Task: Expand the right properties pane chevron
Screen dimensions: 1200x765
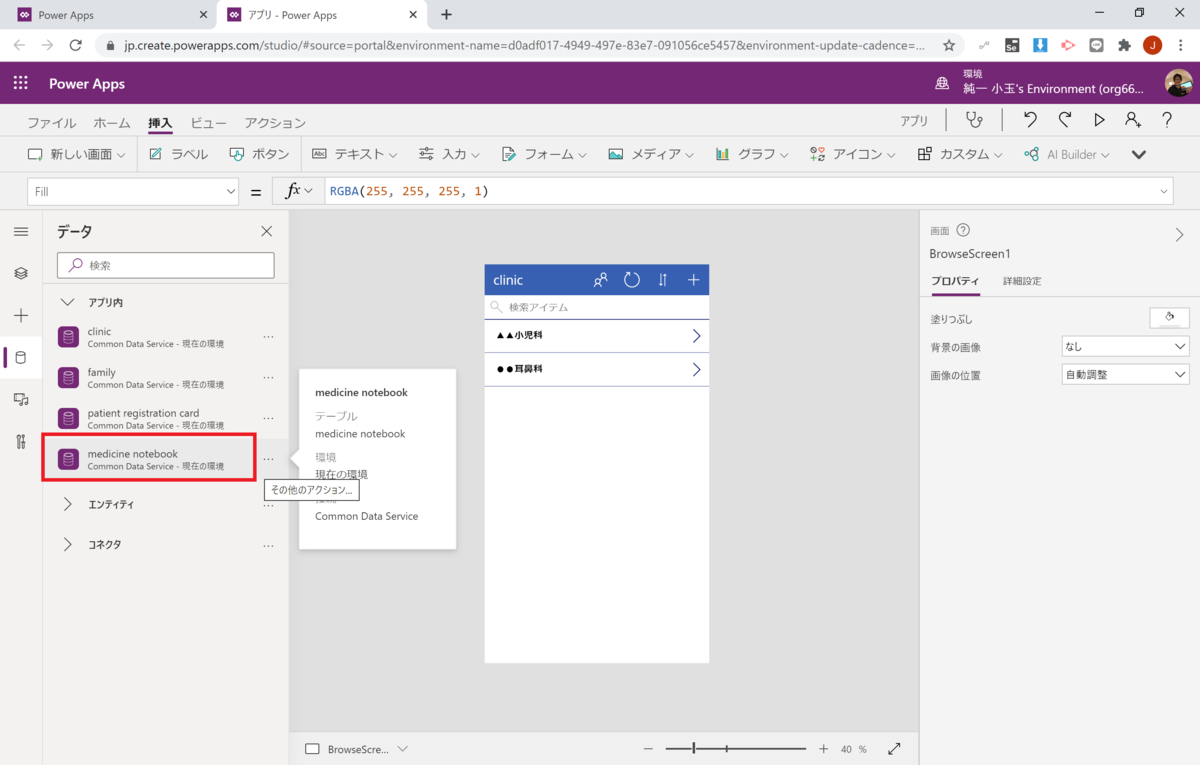Action: pos(1180,235)
